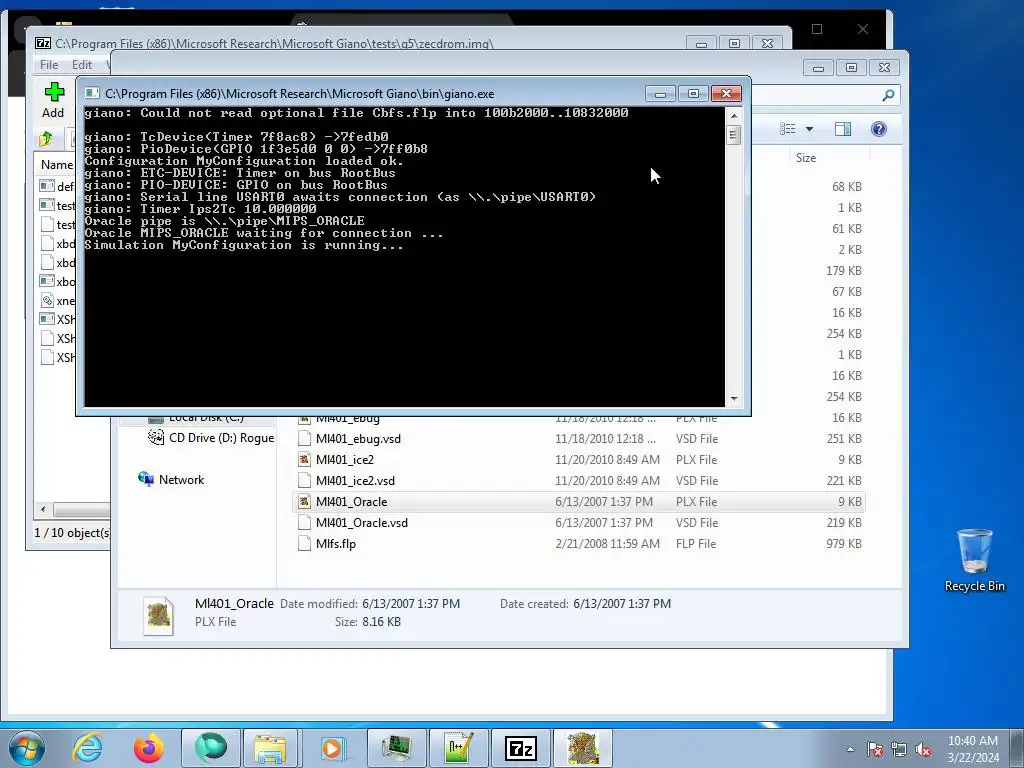Open the Edit menu in 7-Zip
The height and width of the screenshot is (768, 1024).
[x=82, y=65]
